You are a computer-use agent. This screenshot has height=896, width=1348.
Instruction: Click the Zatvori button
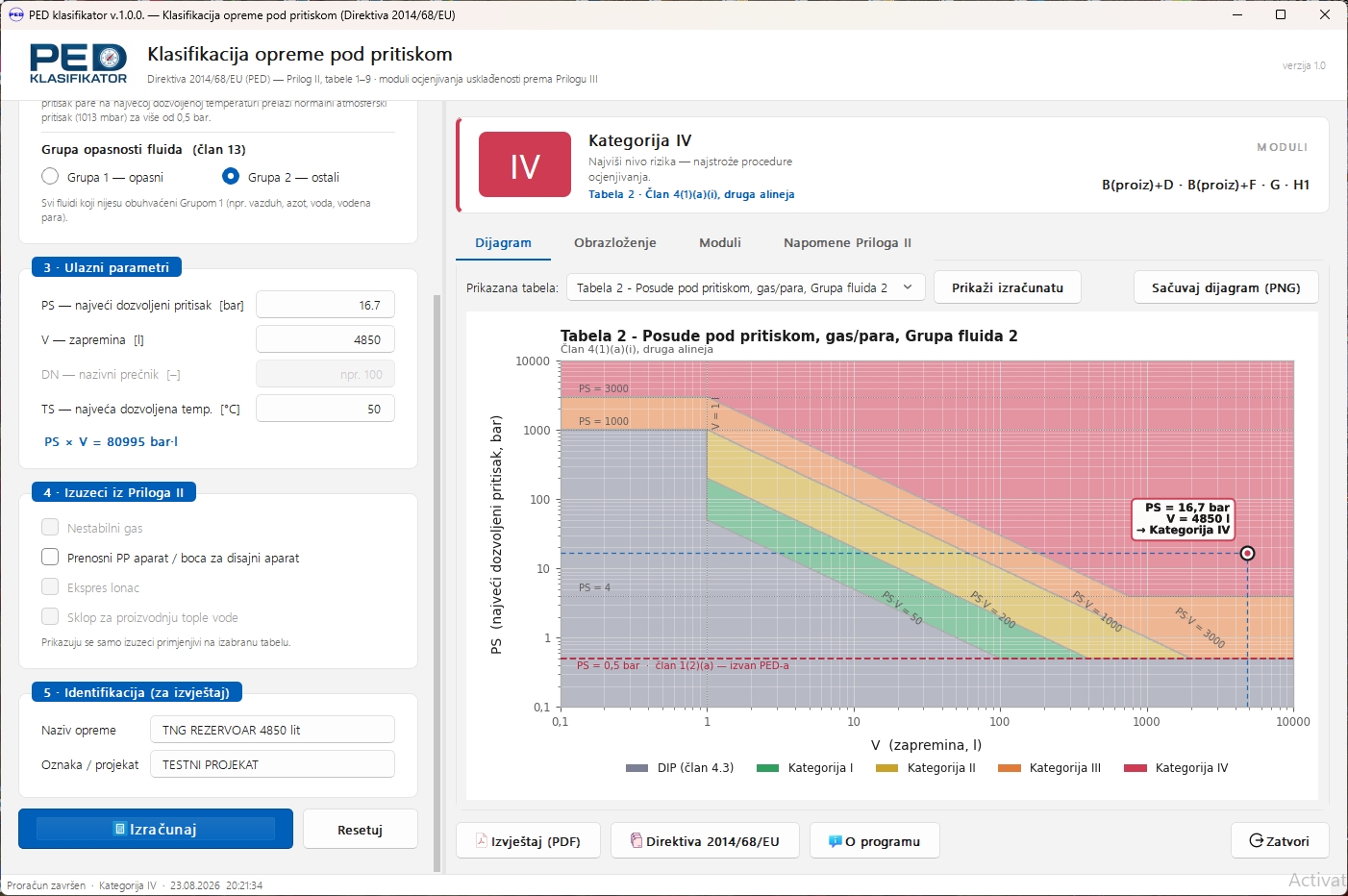pos(1280,841)
